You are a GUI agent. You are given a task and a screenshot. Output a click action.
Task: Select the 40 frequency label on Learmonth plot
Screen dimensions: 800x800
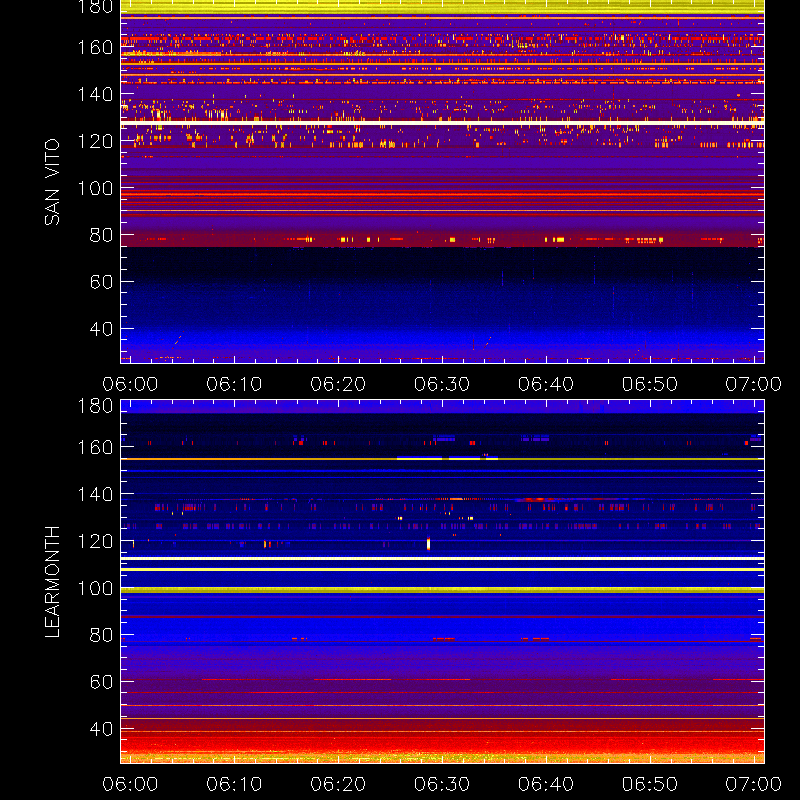point(101,729)
